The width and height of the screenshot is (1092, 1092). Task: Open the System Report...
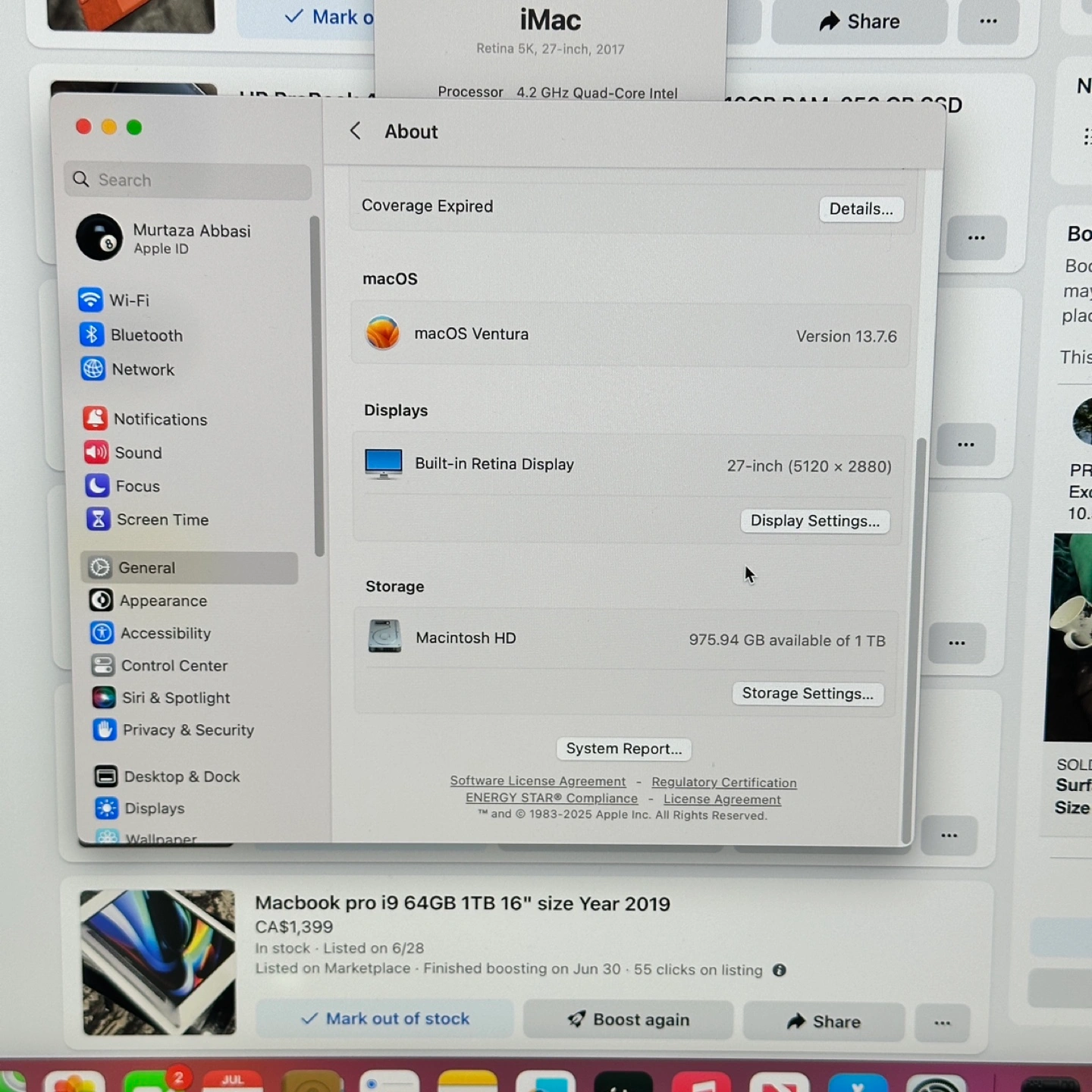pyautogui.click(x=624, y=748)
